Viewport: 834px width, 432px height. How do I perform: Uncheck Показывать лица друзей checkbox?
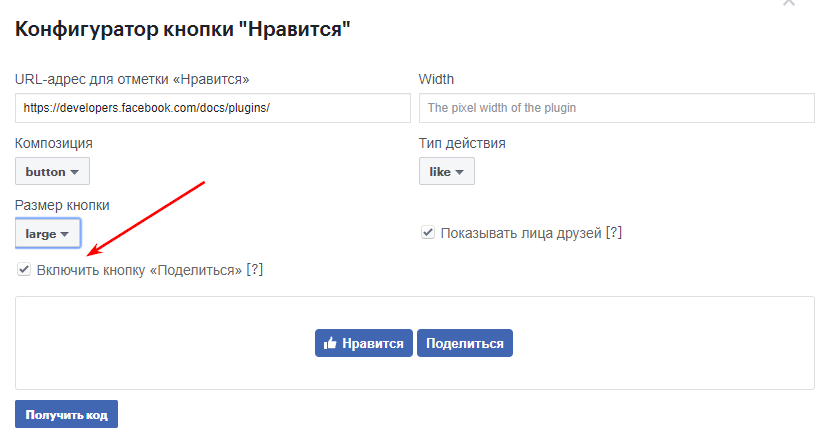pos(428,232)
